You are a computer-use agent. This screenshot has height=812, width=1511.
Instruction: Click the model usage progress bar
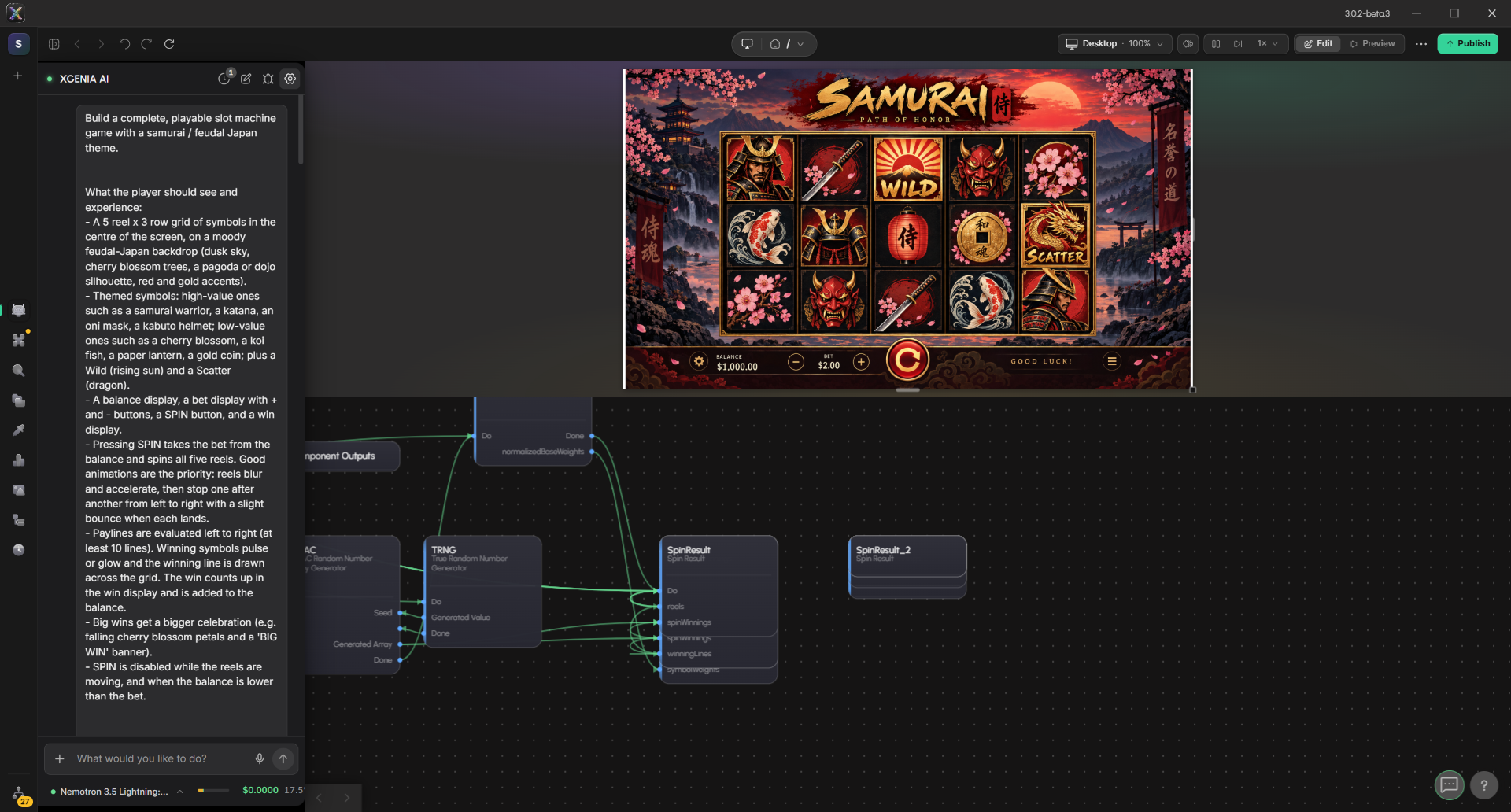pyautogui.click(x=213, y=790)
